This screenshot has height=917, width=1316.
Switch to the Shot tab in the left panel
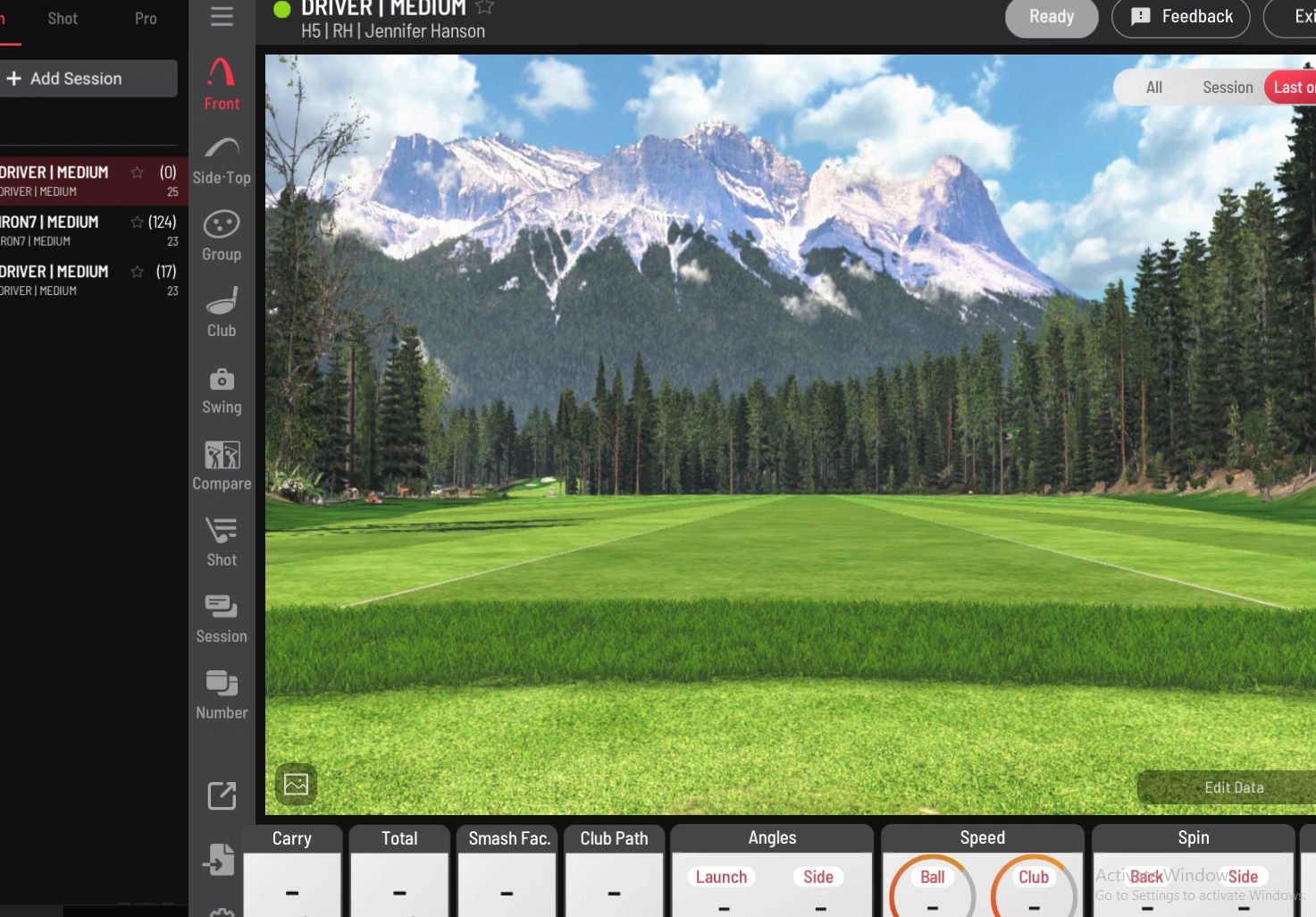[x=63, y=19]
